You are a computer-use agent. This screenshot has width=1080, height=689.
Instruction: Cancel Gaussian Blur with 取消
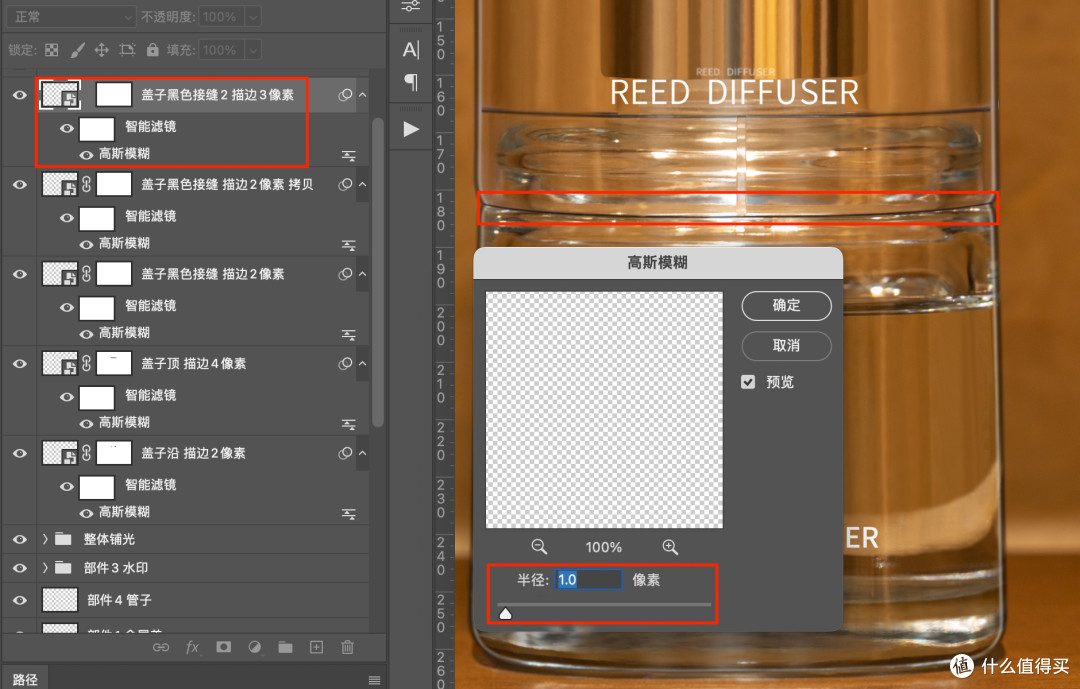(787, 346)
